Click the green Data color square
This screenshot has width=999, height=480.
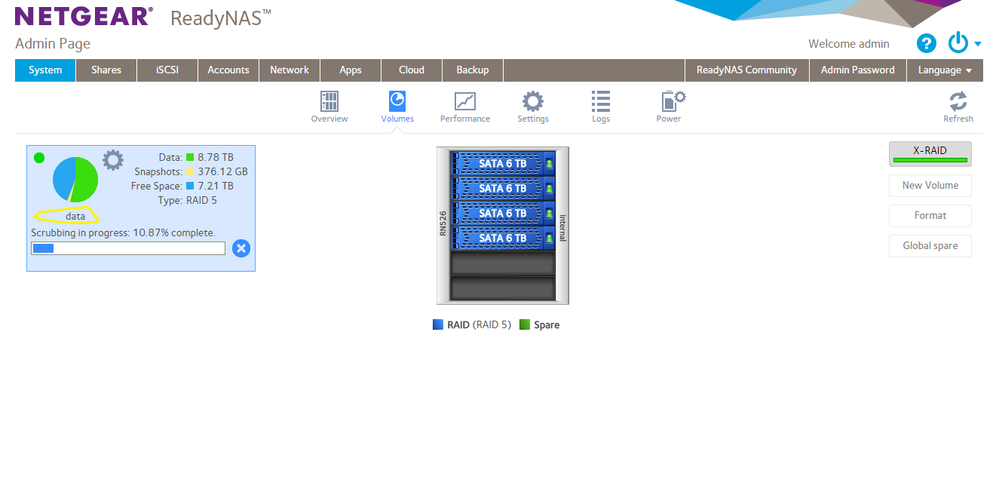point(190,157)
